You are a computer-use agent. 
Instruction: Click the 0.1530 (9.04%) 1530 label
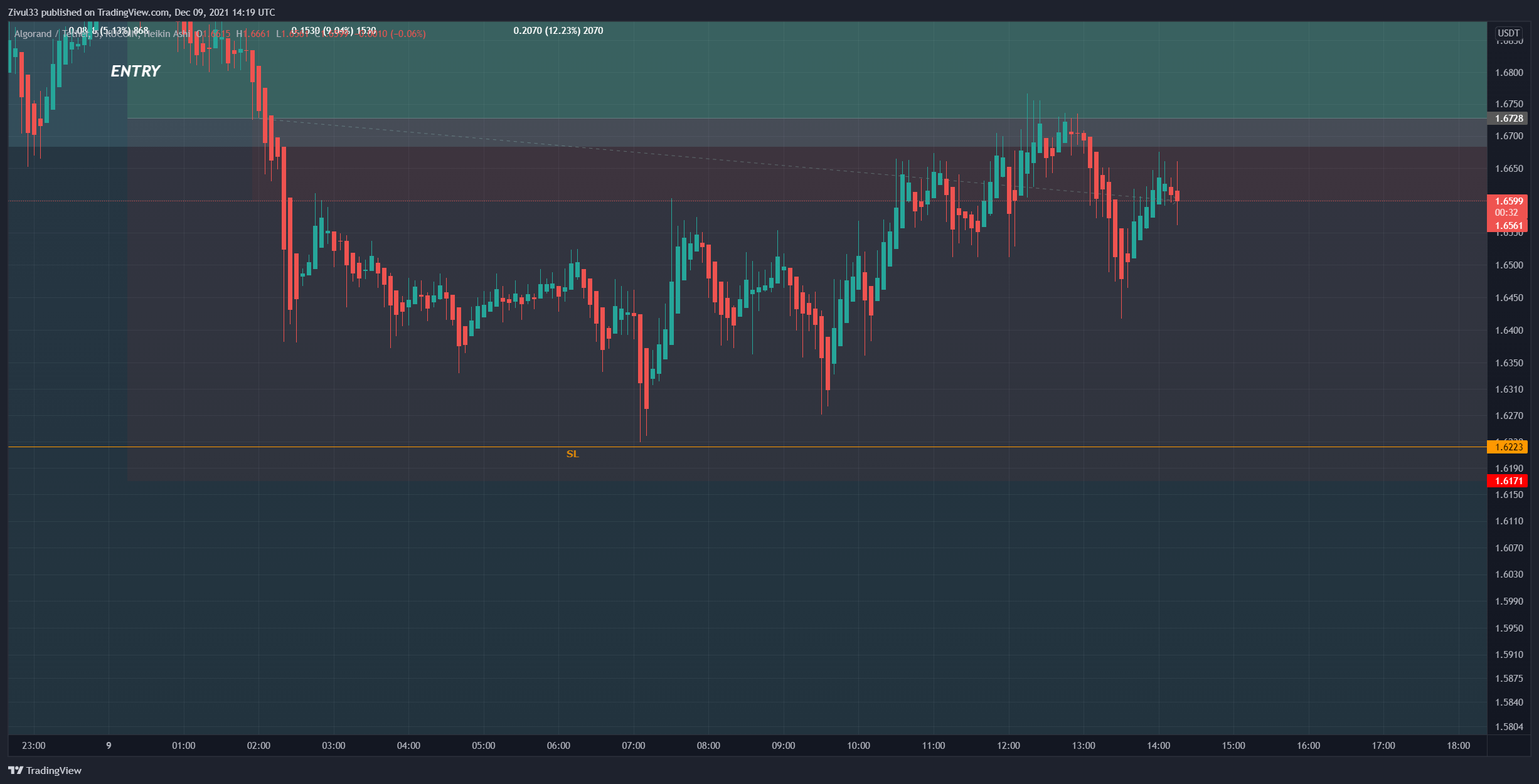click(334, 31)
